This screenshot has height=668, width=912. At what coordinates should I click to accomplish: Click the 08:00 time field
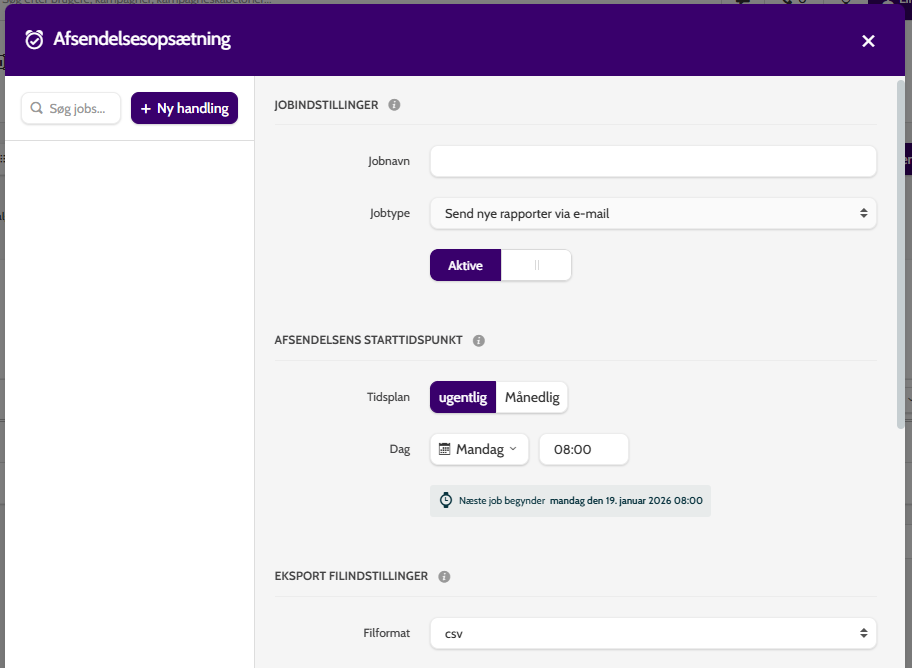point(583,449)
